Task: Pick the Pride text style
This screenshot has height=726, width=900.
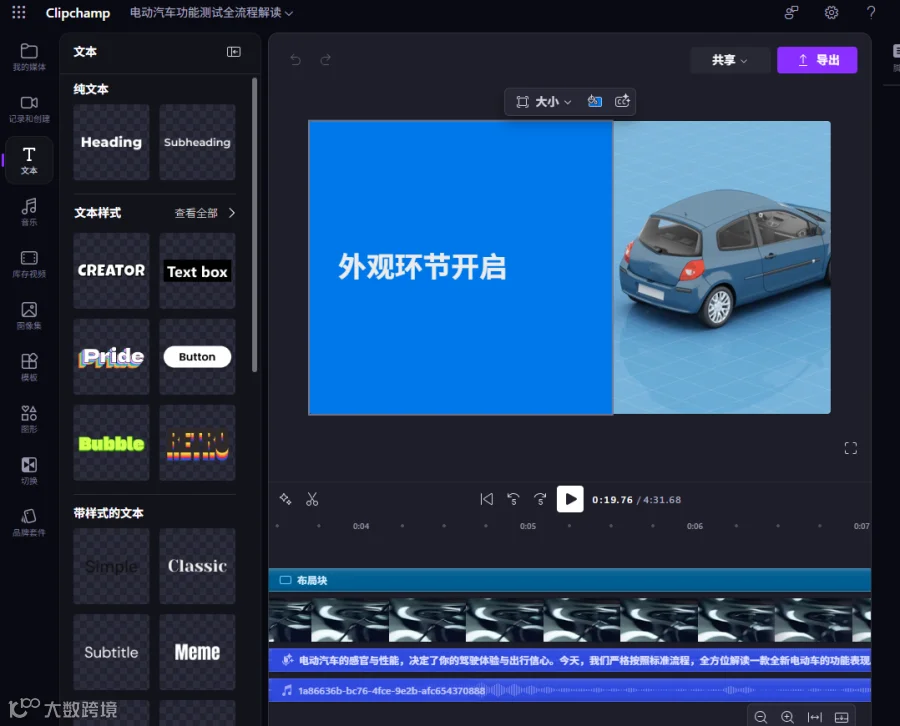Action: pyautogui.click(x=111, y=356)
